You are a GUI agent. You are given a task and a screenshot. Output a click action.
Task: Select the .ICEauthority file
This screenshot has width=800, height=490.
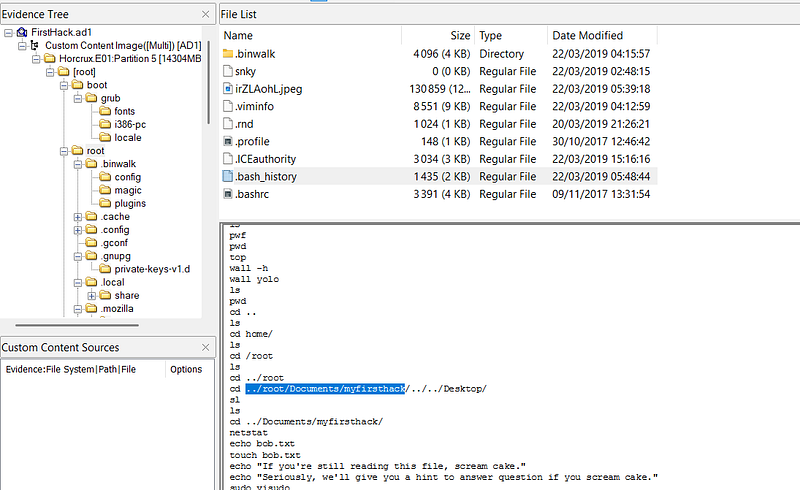(267, 159)
